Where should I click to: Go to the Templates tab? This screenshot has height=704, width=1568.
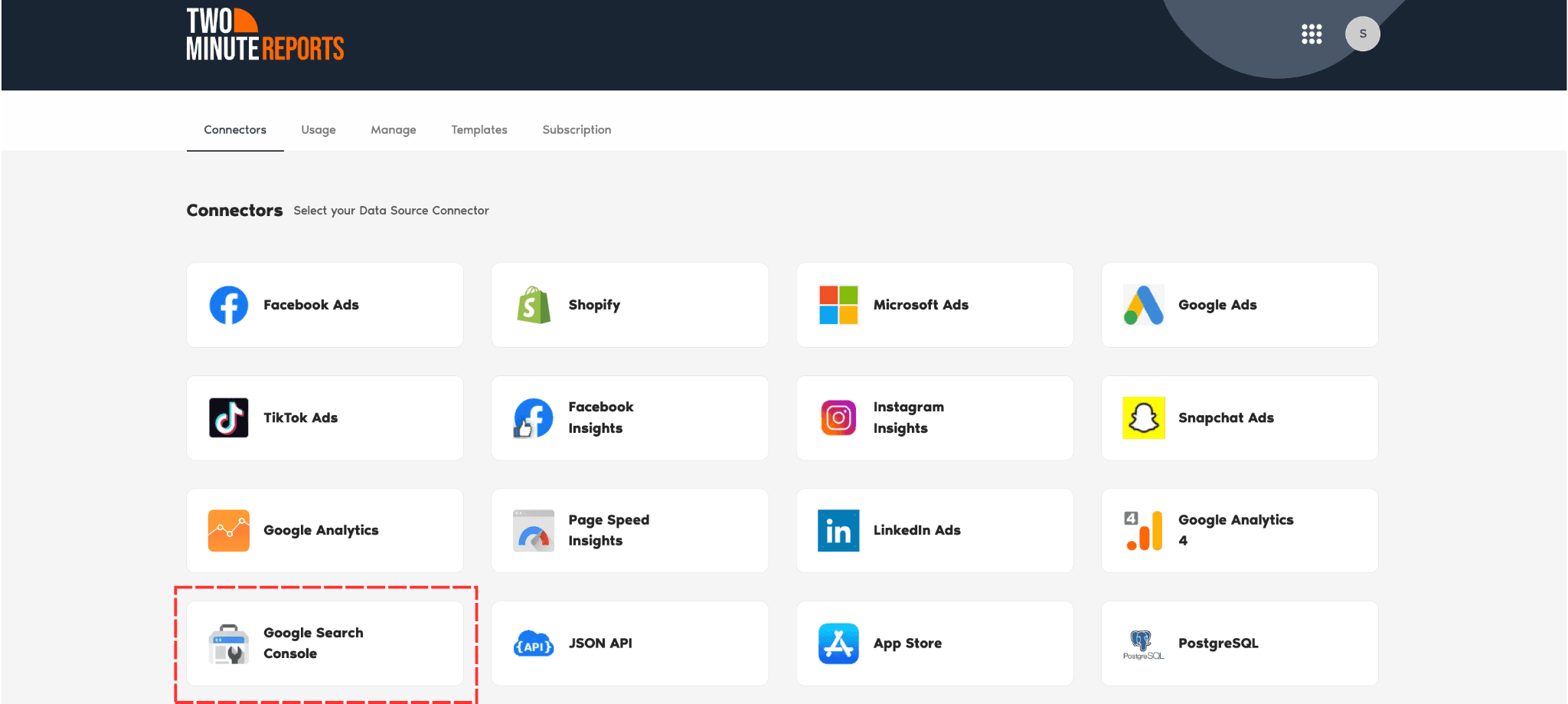point(479,129)
